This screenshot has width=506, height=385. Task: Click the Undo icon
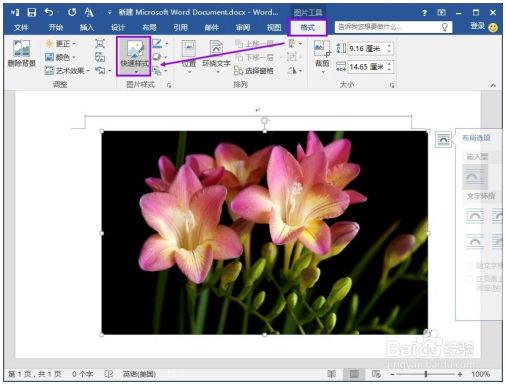[49, 13]
